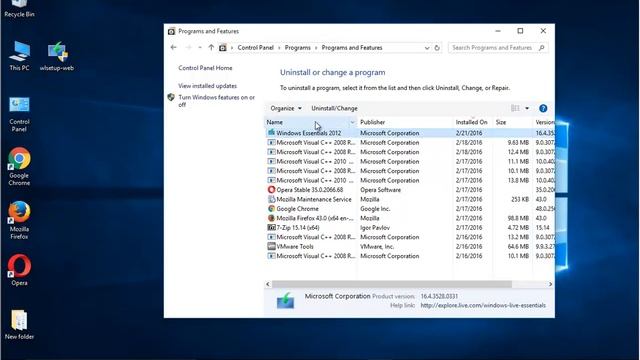Click the Google Chrome program icon in list
640x360 pixels.
coord(271,209)
